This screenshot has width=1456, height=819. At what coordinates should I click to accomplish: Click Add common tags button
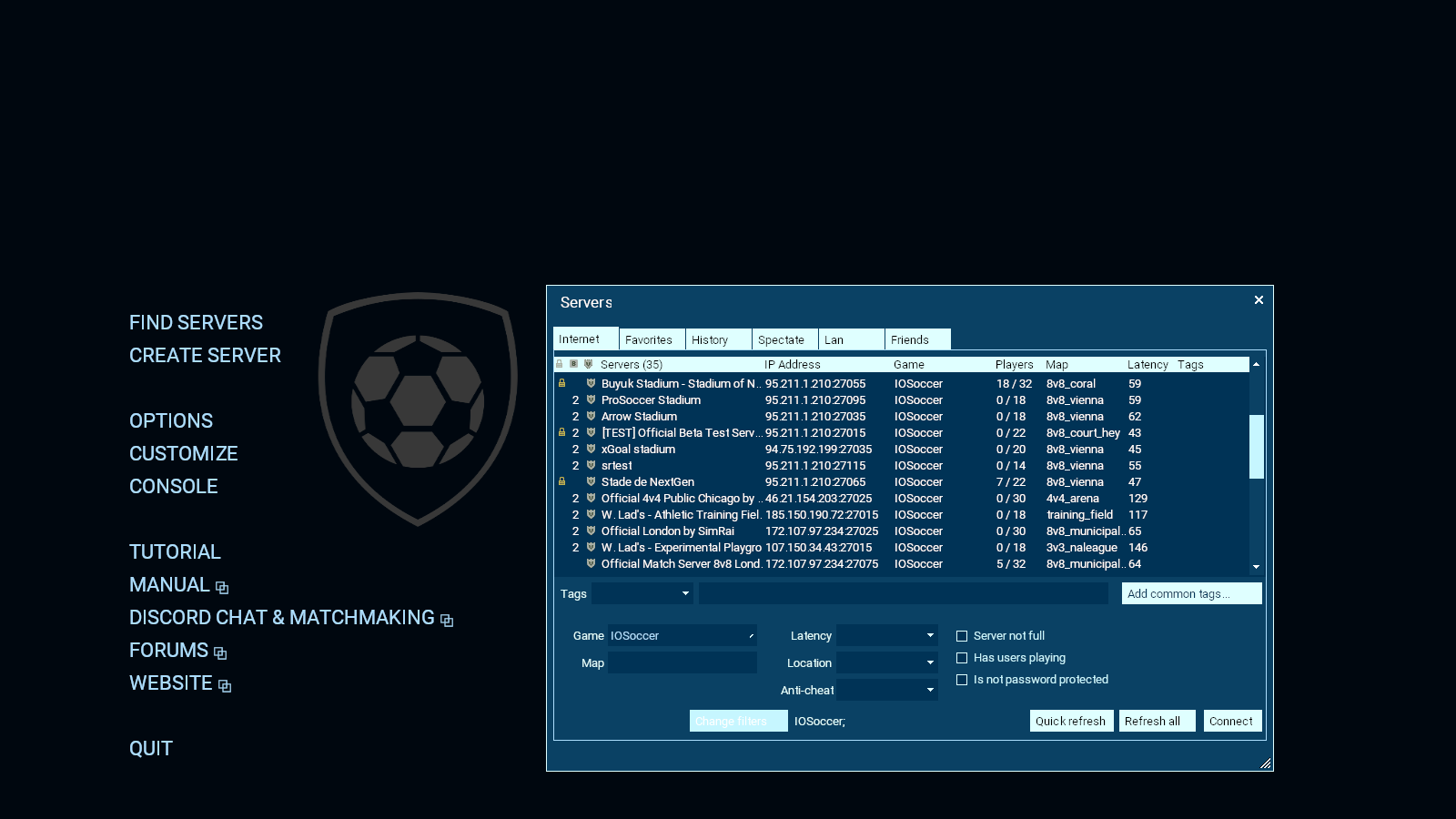coord(1192,593)
